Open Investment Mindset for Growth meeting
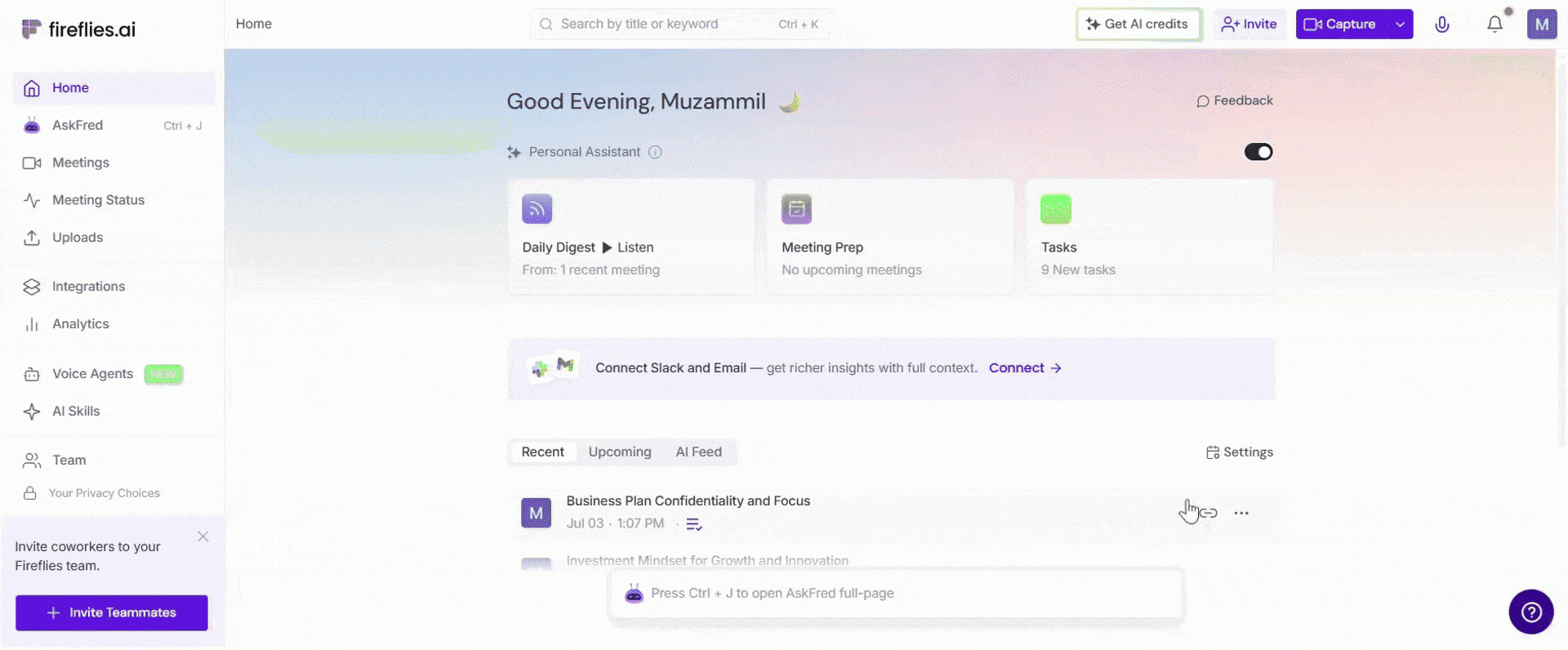 click(707, 561)
